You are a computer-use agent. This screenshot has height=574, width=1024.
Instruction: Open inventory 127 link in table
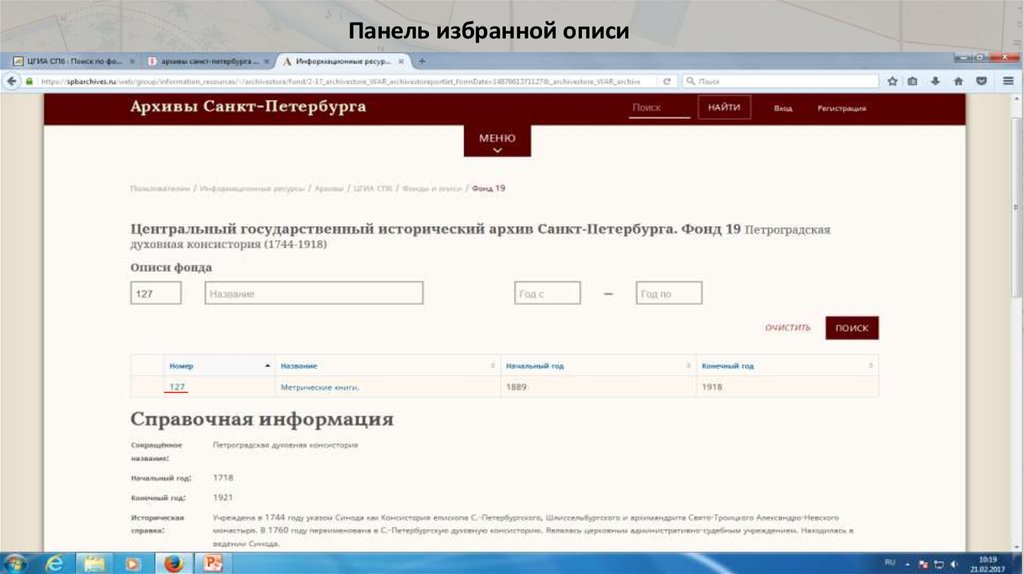tap(177, 387)
